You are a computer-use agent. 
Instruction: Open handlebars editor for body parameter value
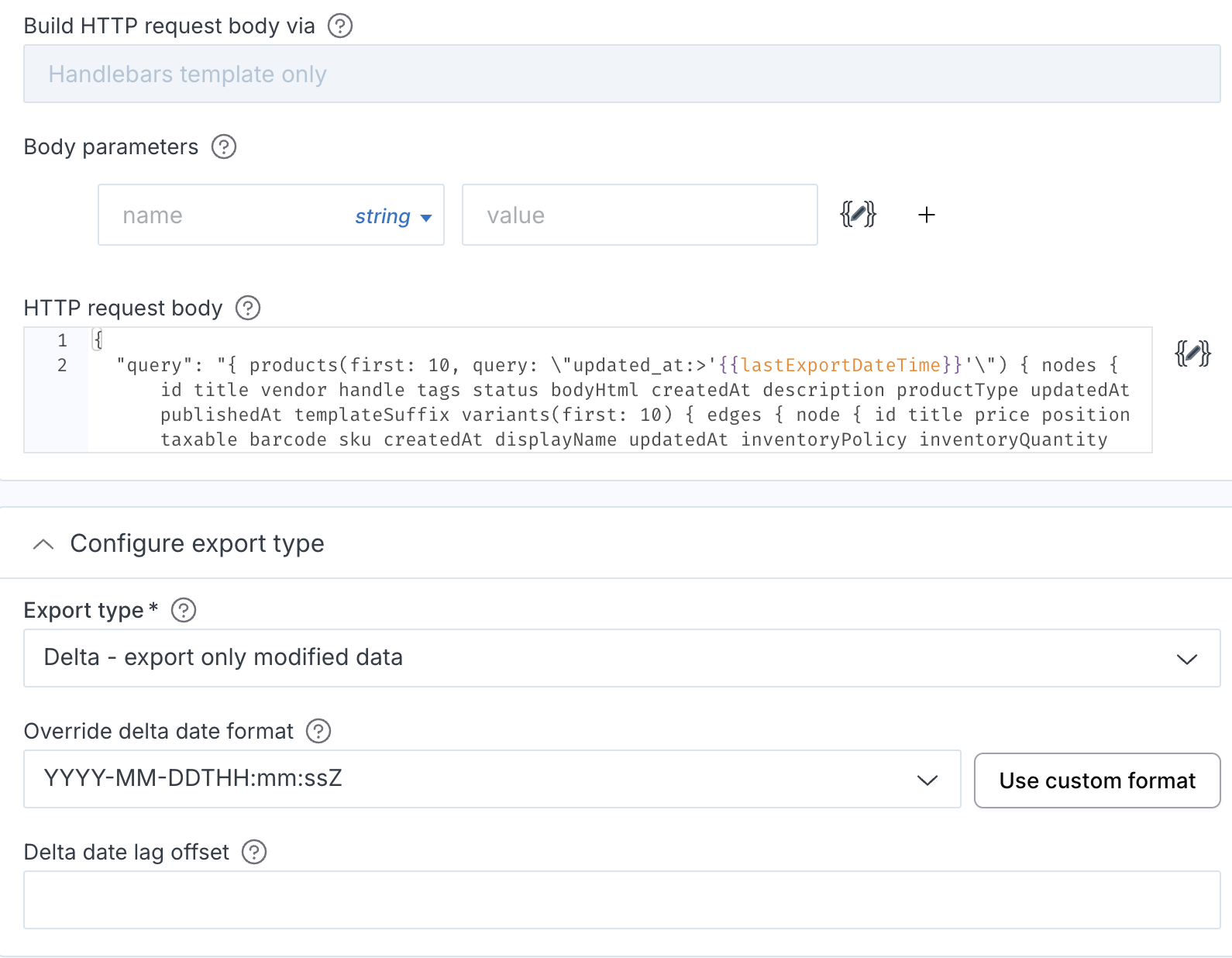(x=858, y=214)
